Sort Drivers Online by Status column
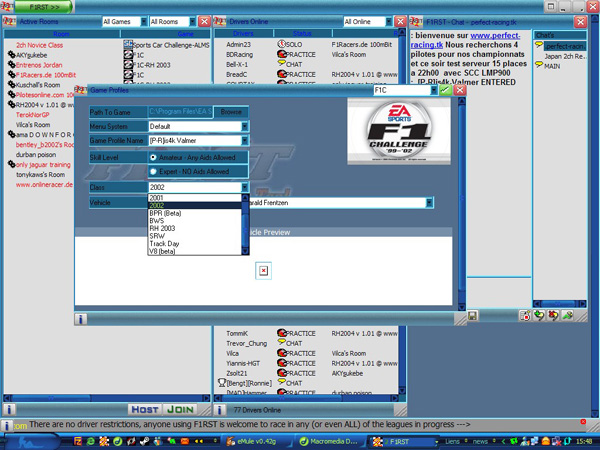This screenshot has height=450, width=600. 302,34
